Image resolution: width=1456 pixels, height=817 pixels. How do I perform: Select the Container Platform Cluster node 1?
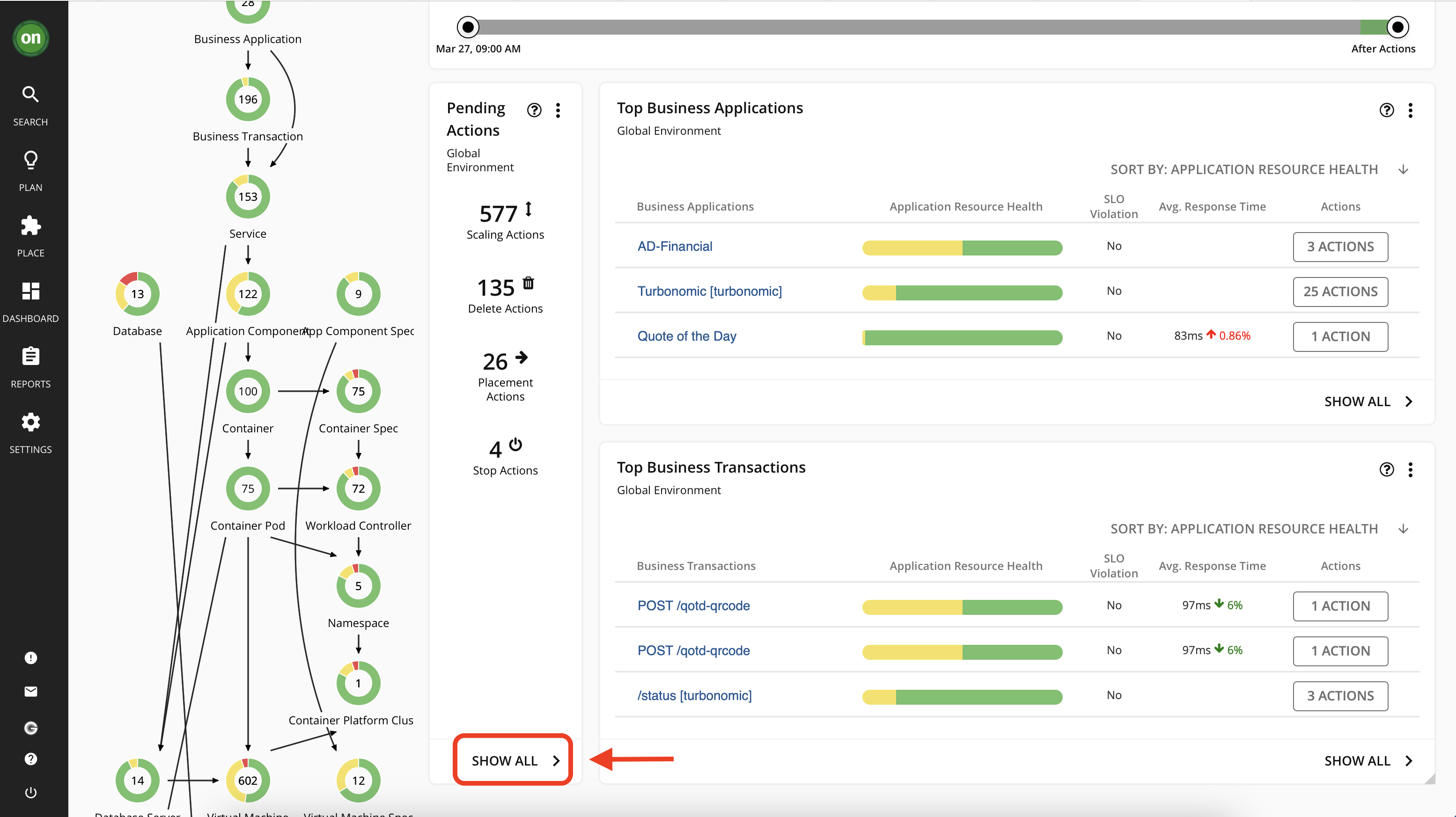[358, 683]
